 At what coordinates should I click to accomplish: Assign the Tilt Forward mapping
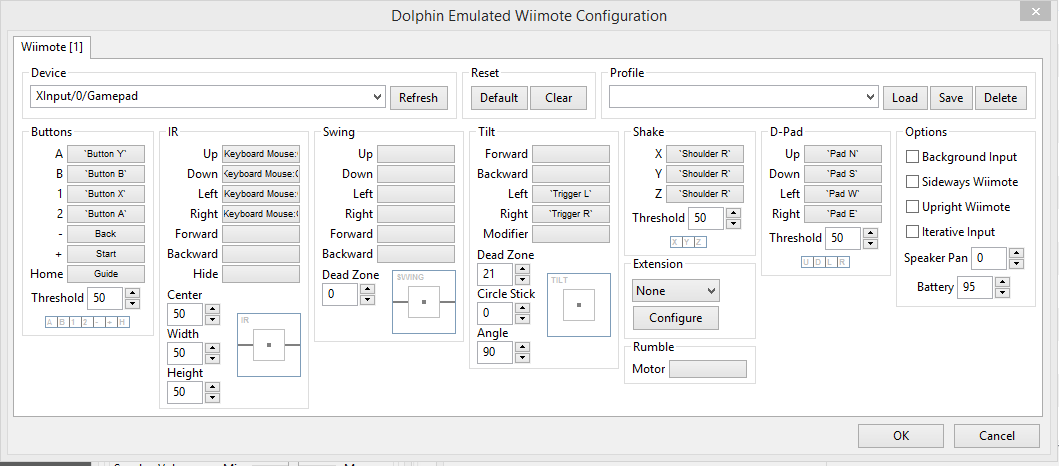[x=571, y=154]
